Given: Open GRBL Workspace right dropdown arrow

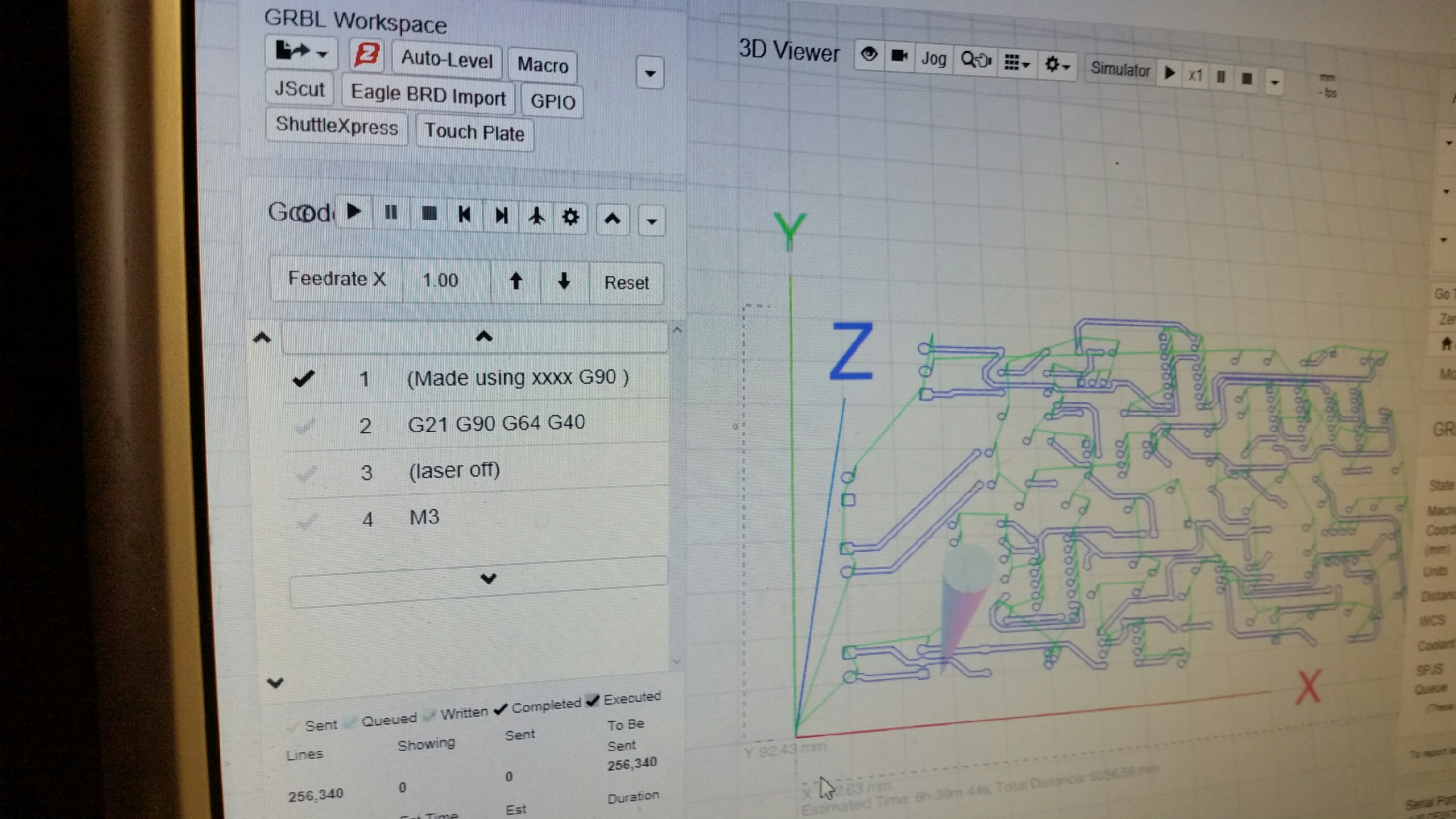Looking at the screenshot, I should tap(650, 73).
